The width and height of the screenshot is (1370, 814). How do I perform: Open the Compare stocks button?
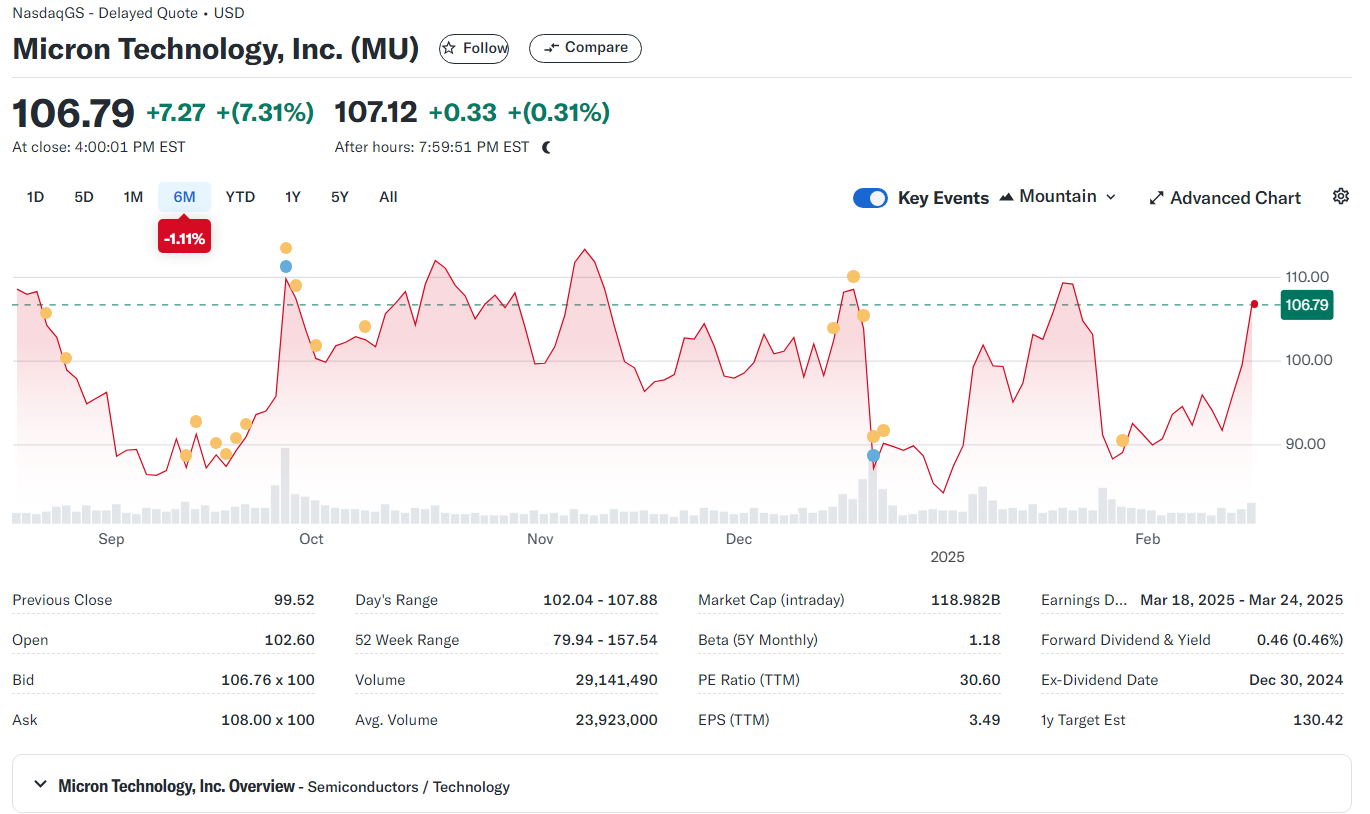pyautogui.click(x=585, y=48)
